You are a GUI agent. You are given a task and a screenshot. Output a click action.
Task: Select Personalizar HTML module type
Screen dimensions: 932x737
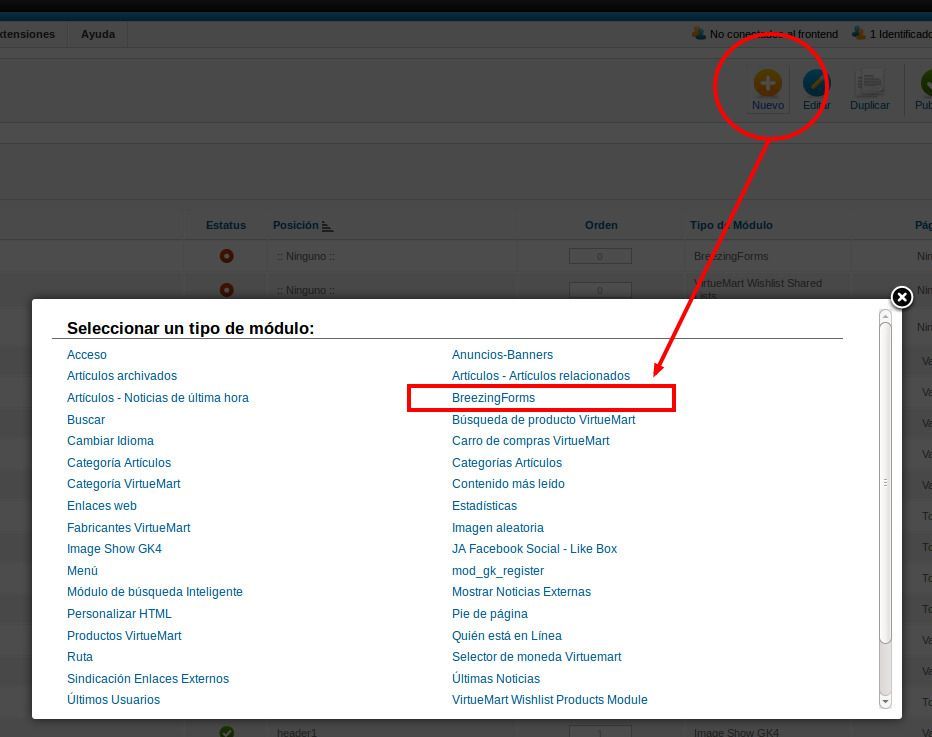(x=119, y=614)
